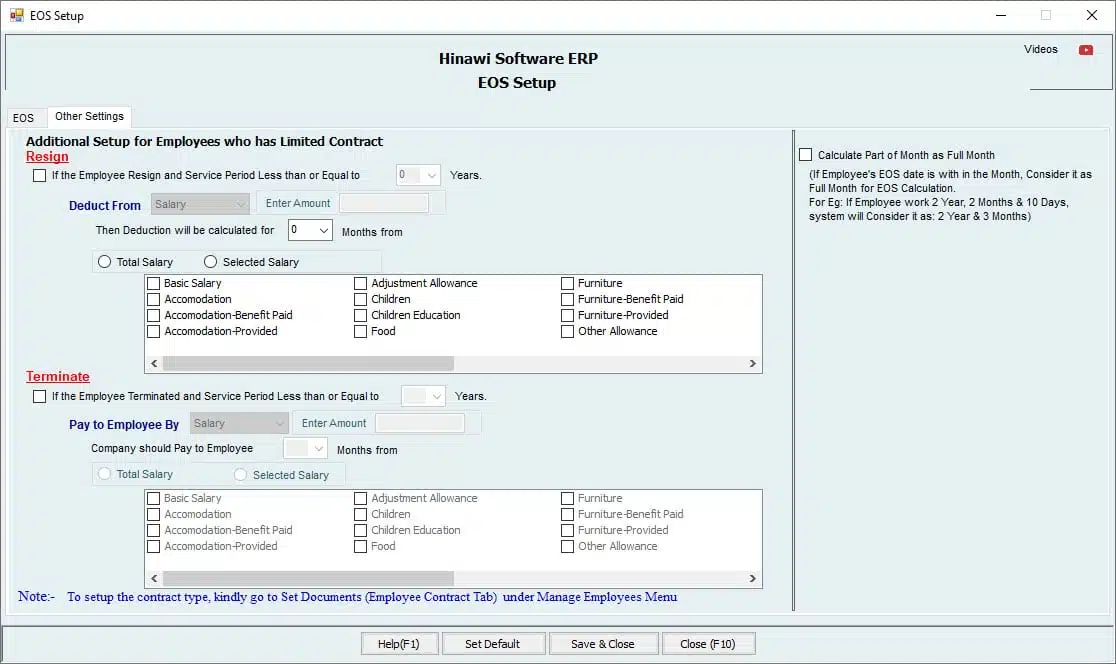Check Accomodation-Benefit Paid in Resign list
This screenshot has height=664, width=1116.
pos(154,315)
